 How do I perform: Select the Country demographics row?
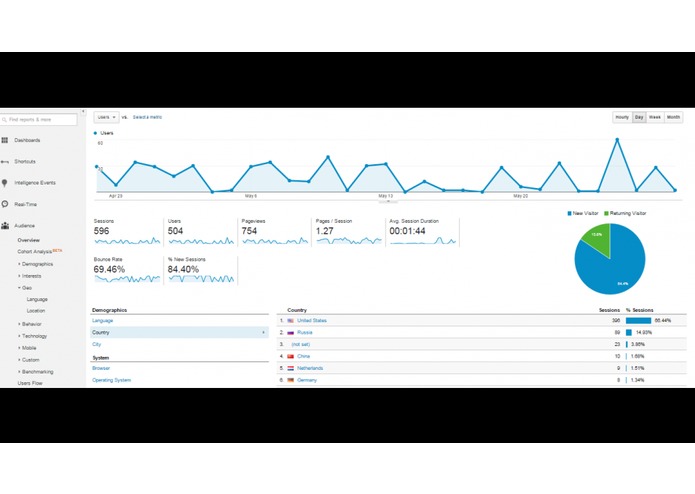click(180, 332)
